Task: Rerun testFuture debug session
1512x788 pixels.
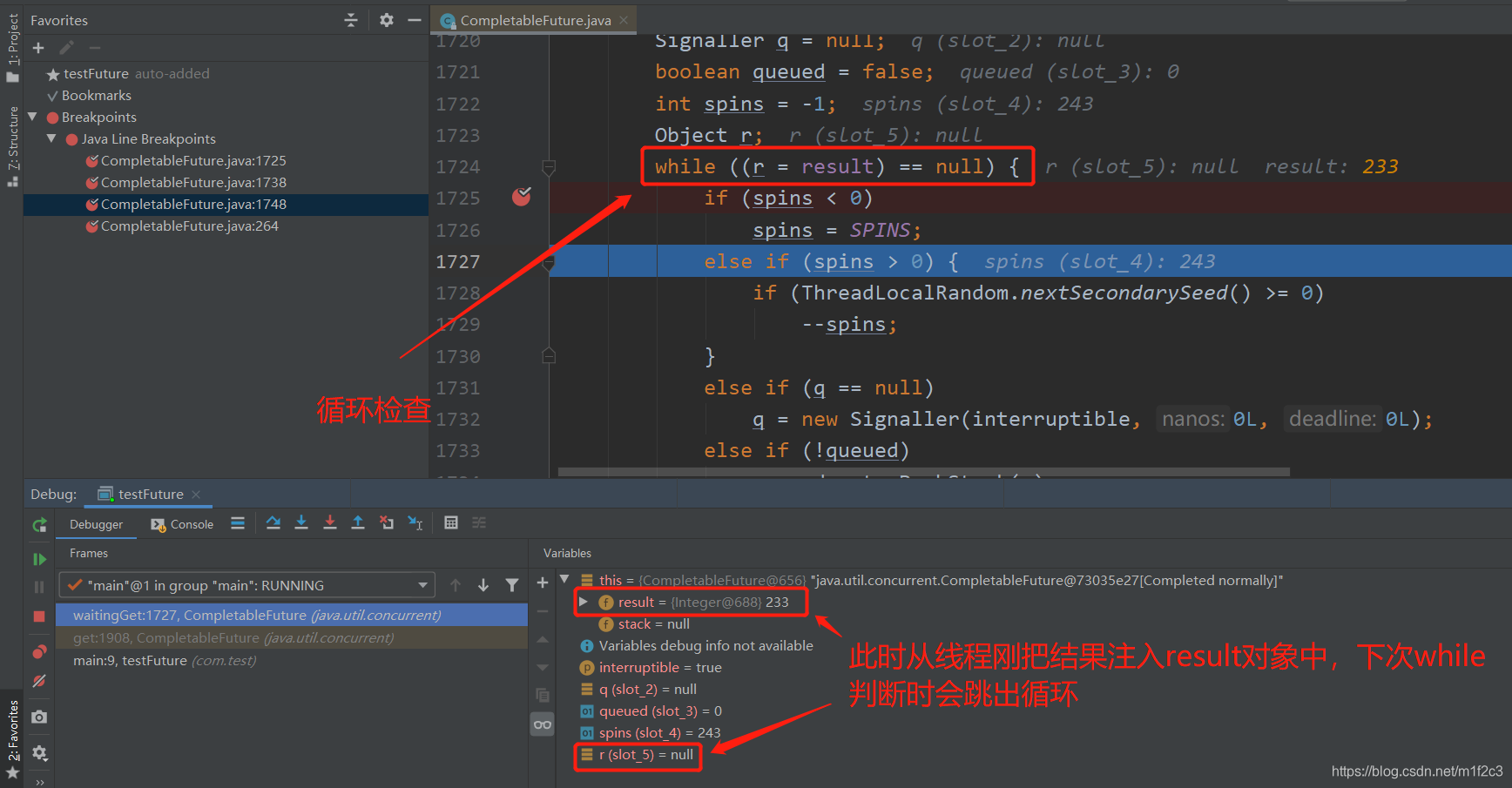Action: point(39,525)
